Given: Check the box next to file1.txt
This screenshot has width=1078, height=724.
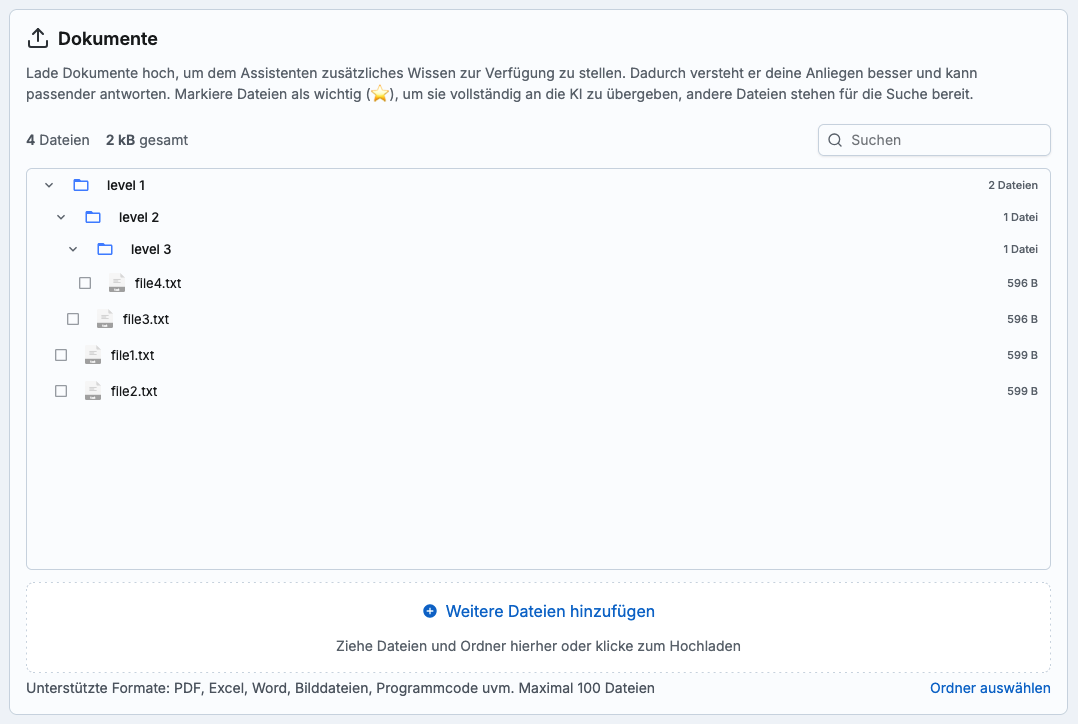Looking at the screenshot, I should coord(61,355).
